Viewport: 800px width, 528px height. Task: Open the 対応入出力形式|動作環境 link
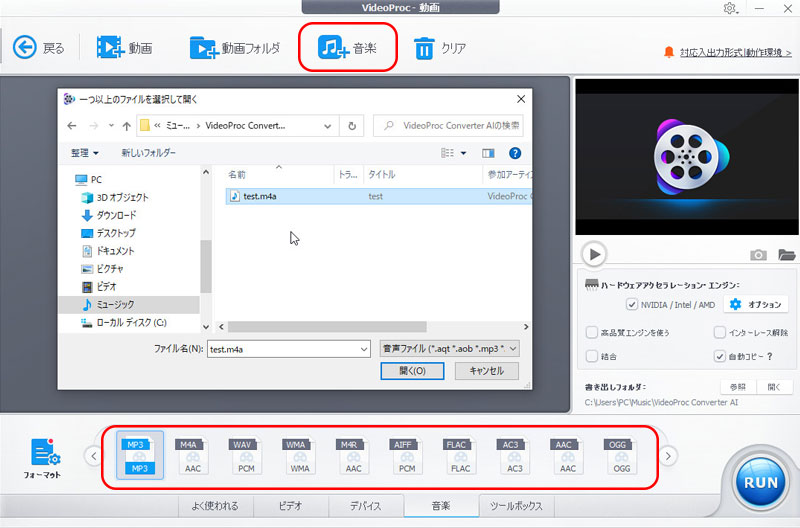pos(736,53)
